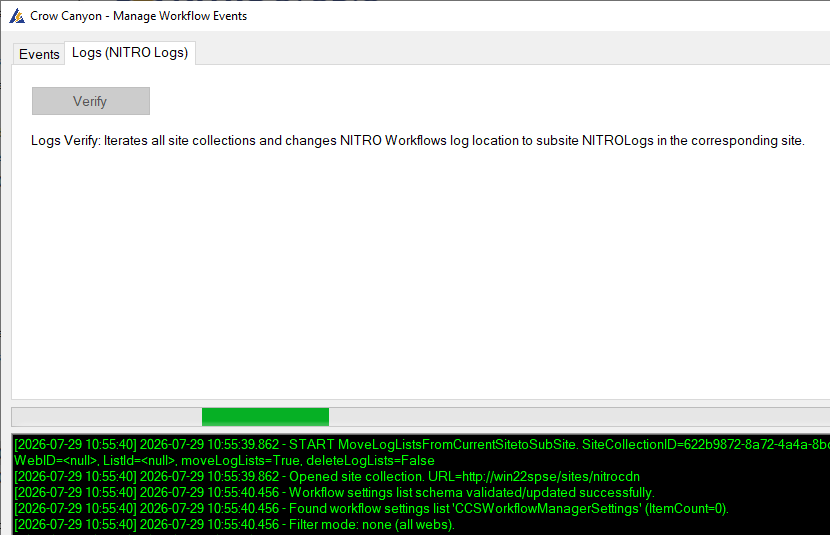830x535 pixels.
Task: Click the log line 'Opened site collection' URL
Action: click(327, 477)
